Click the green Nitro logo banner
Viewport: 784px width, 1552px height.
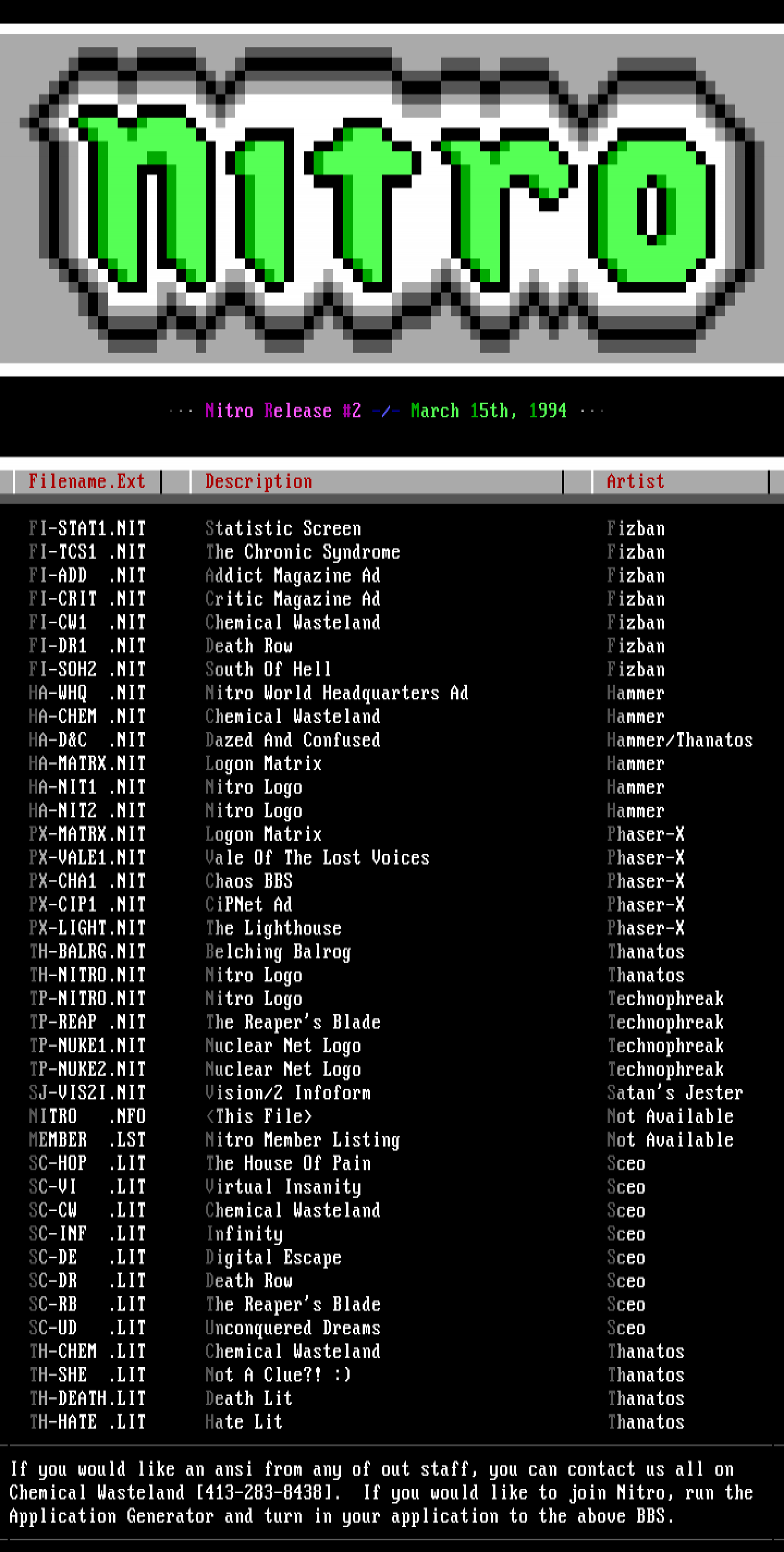[391, 199]
